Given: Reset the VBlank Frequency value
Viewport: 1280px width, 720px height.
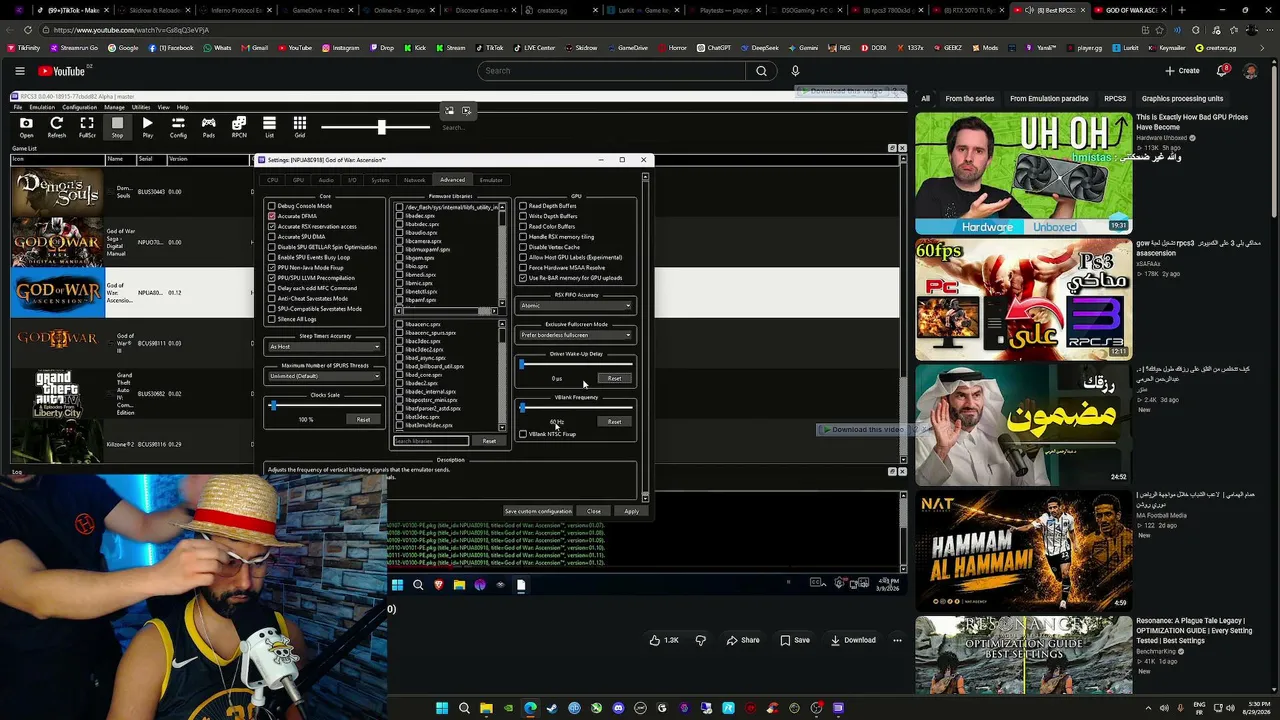Looking at the screenshot, I should 614,422.
